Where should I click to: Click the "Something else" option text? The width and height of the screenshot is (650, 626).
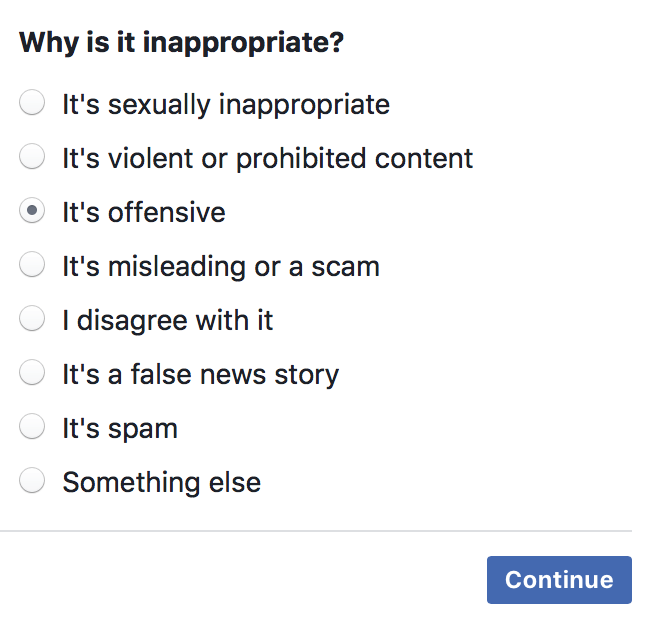tap(161, 482)
